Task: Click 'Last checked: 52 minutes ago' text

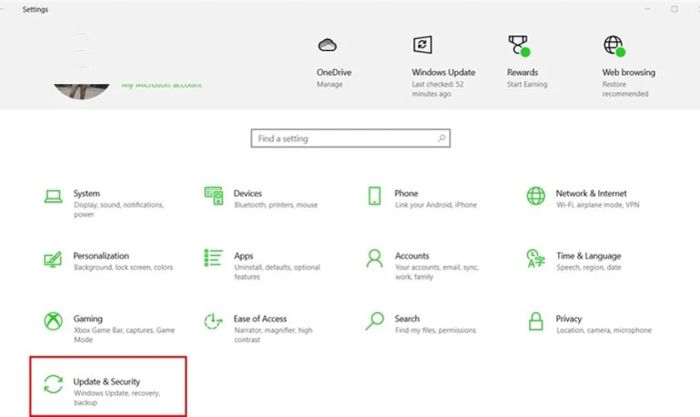Action: point(438,89)
